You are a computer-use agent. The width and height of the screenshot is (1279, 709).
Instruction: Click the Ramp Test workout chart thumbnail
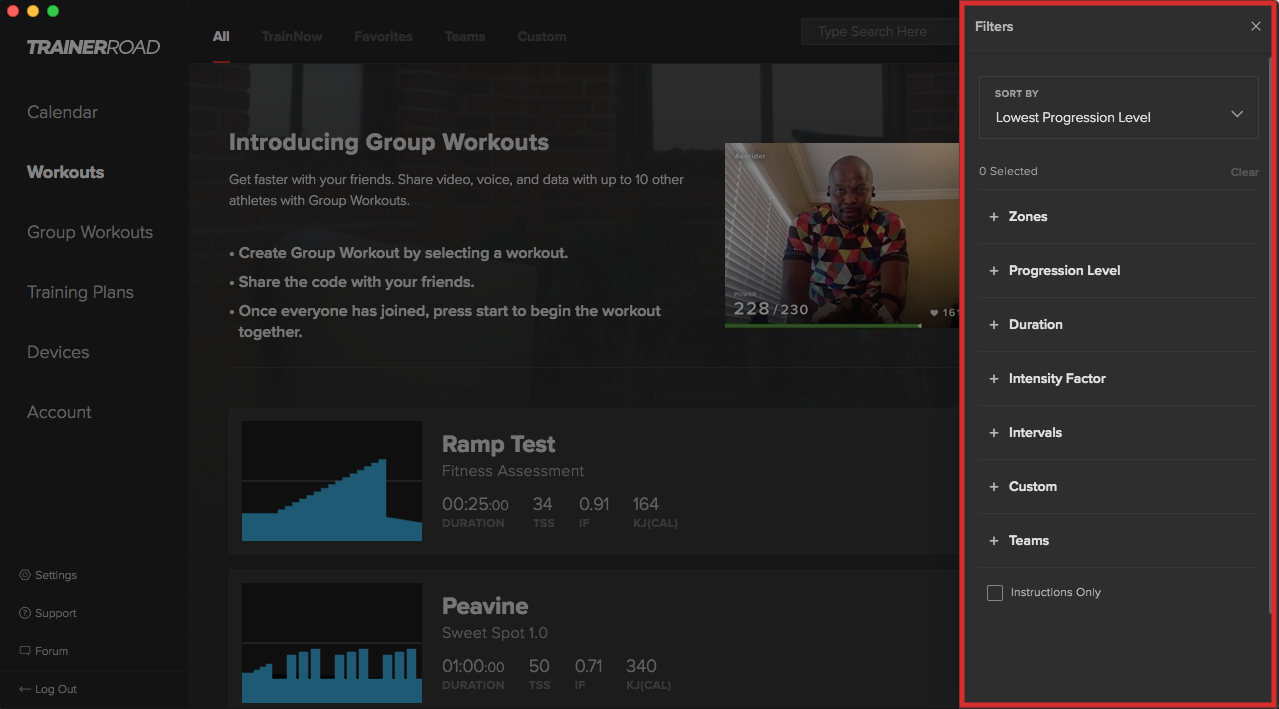coord(332,481)
